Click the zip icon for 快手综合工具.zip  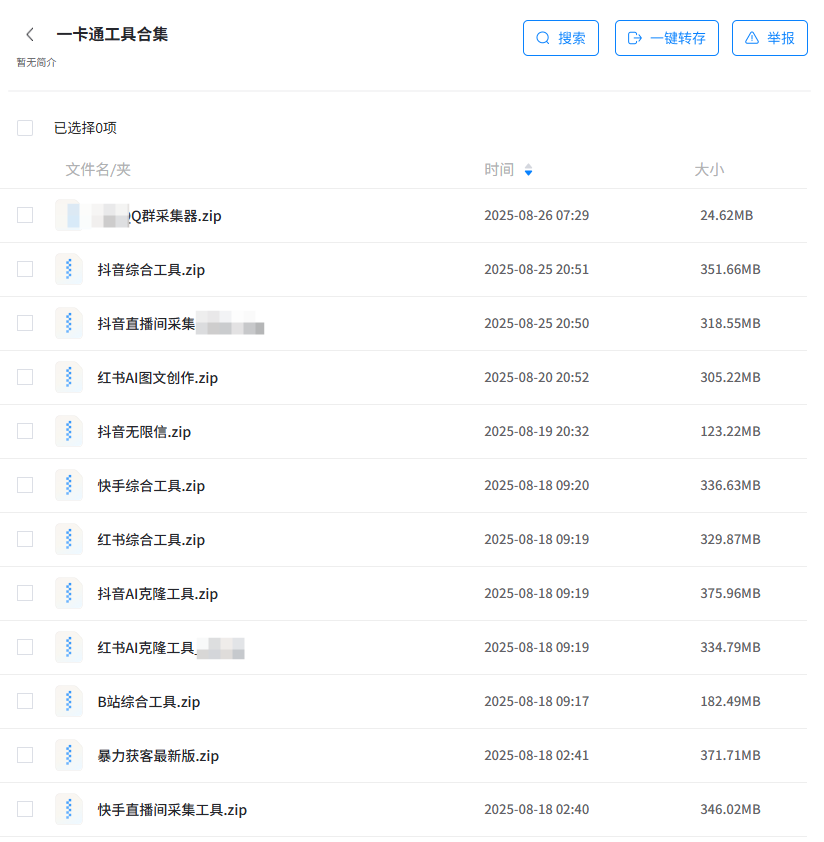coord(68,485)
